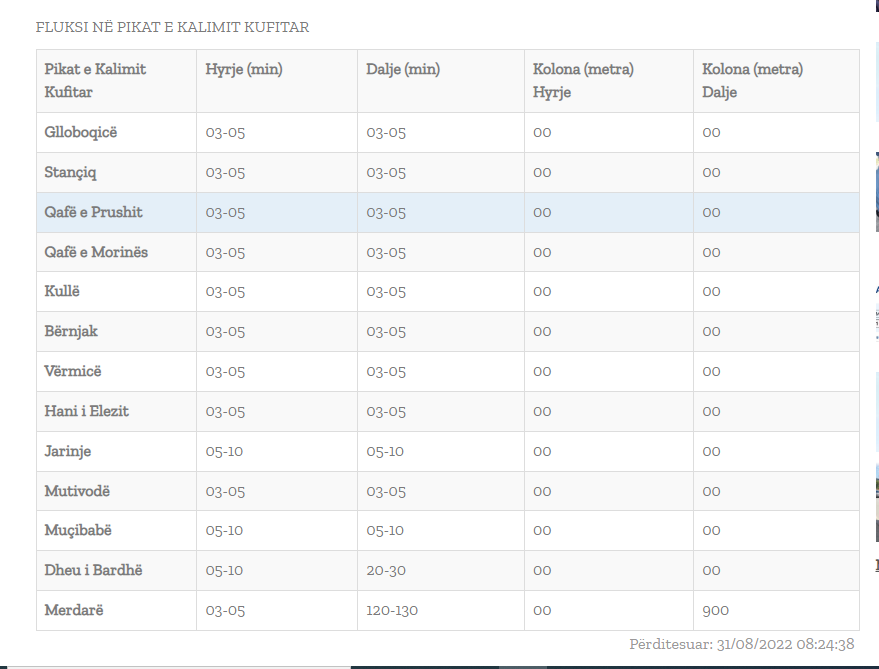Select the Hyrje (min) column header
879x669 pixels.
(x=244, y=70)
